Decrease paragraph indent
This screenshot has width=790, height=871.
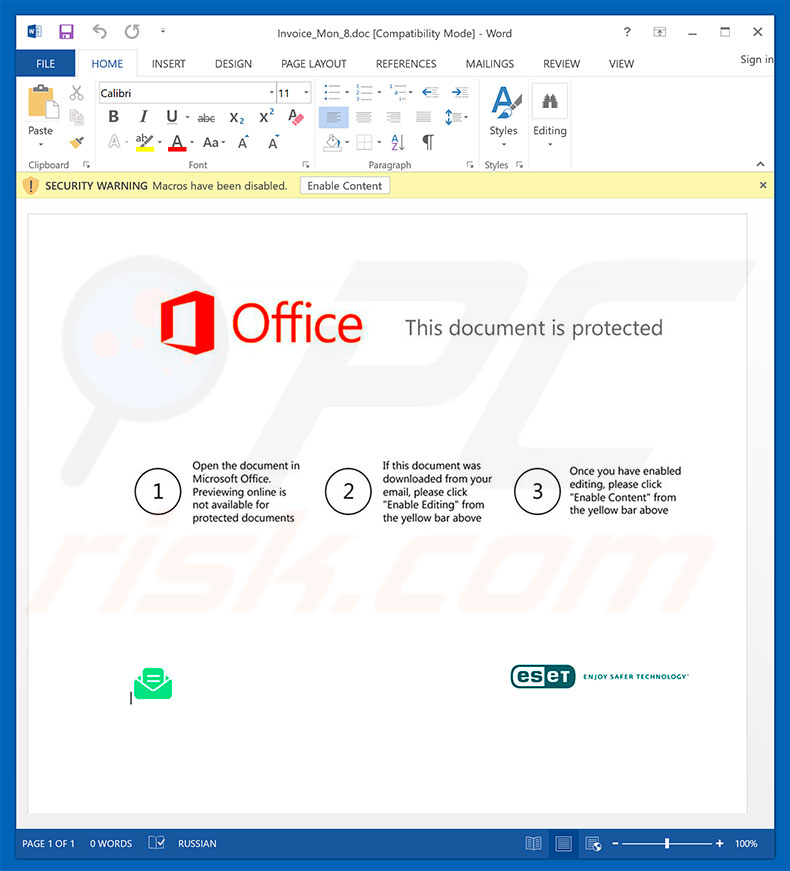click(430, 92)
